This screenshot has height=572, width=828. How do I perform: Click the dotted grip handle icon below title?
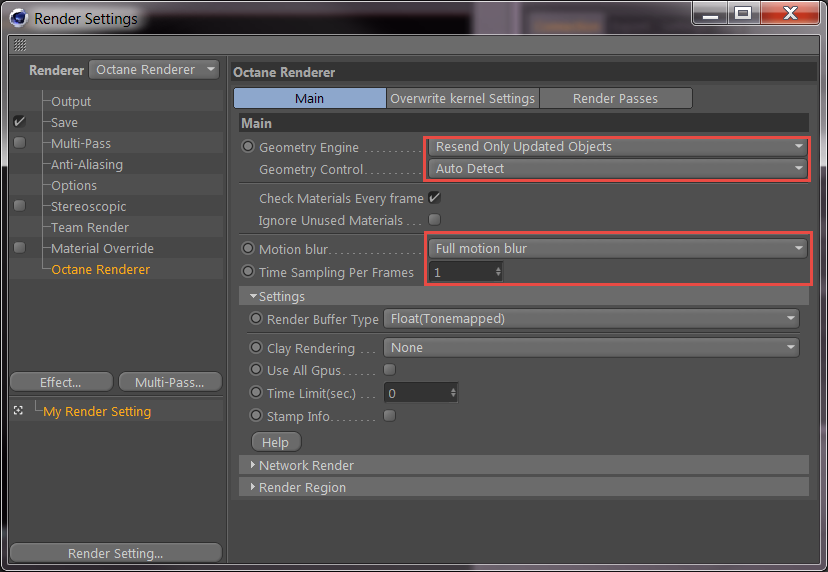(x=20, y=45)
